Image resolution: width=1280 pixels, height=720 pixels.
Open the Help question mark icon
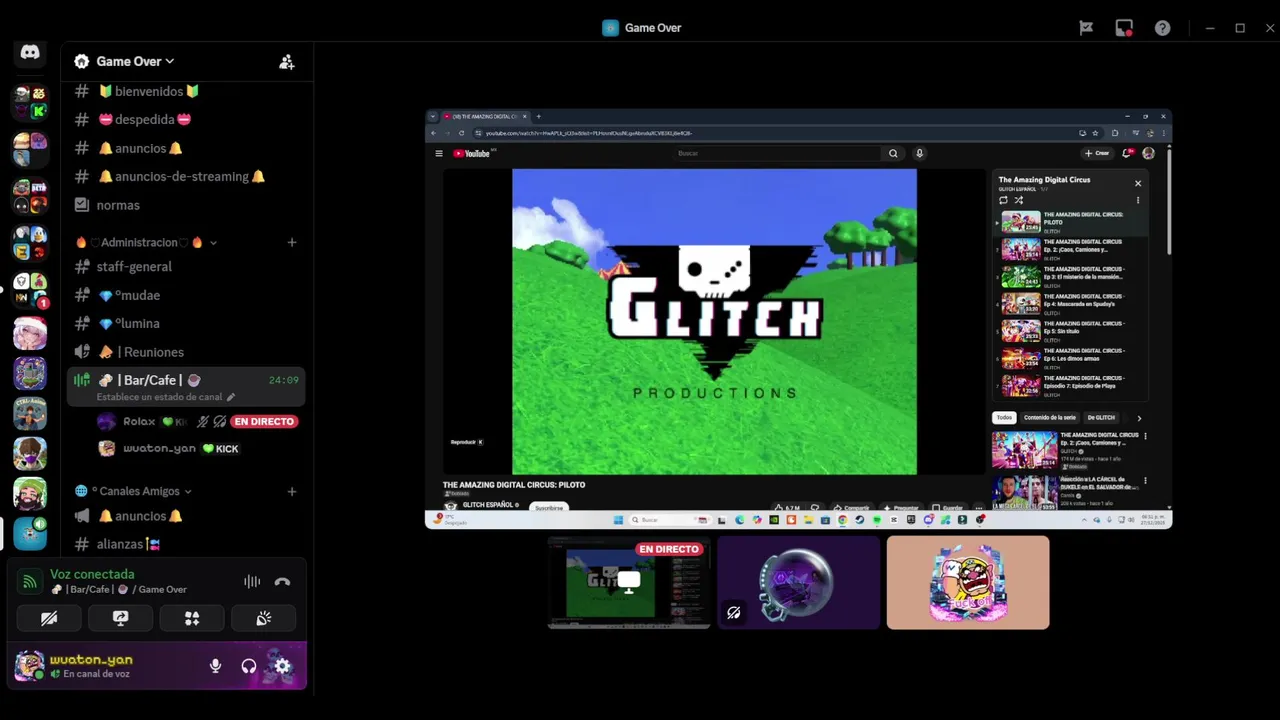1162,28
